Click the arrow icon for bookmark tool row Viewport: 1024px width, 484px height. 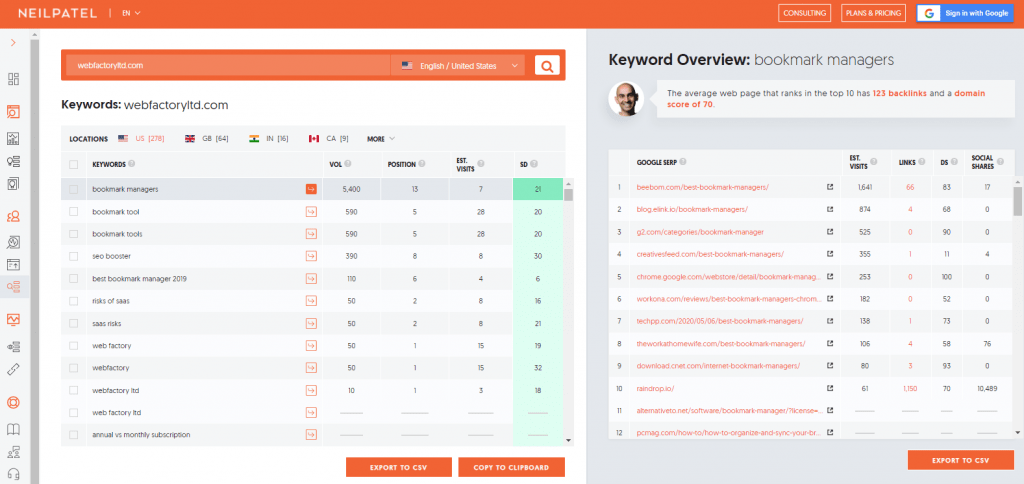(x=311, y=212)
